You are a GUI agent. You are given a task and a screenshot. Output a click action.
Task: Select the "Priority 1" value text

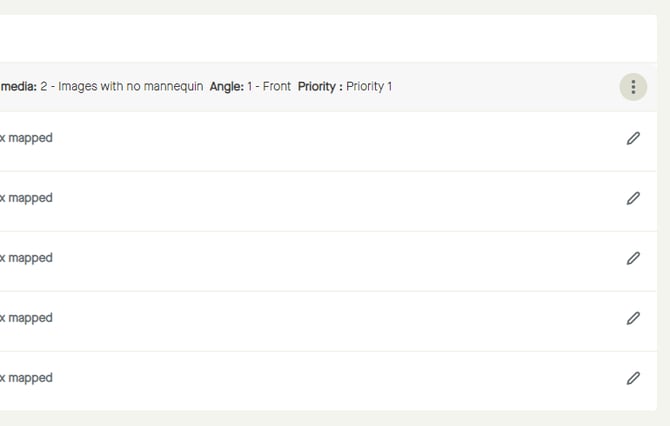(x=369, y=87)
